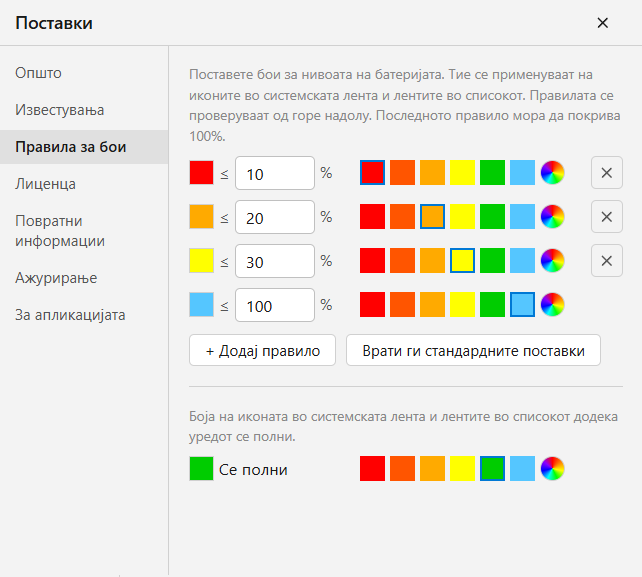Pick red-orange swatch in the 100% rule row
Image resolution: width=642 pixels, height=577 pixels.
[x=402, y=305]
